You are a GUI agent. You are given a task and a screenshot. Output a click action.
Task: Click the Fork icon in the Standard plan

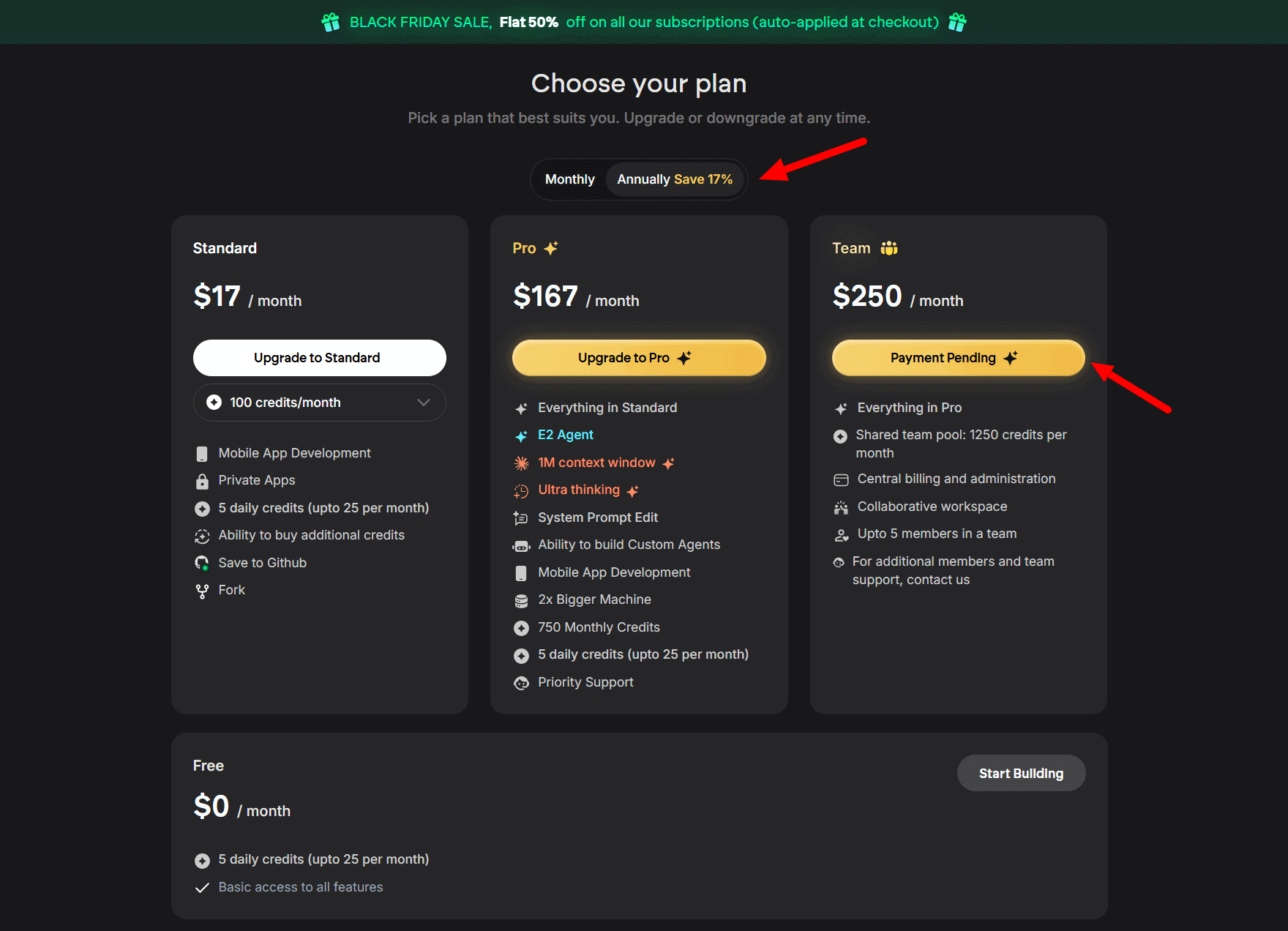pyautogui.click(x=202, y=590)
